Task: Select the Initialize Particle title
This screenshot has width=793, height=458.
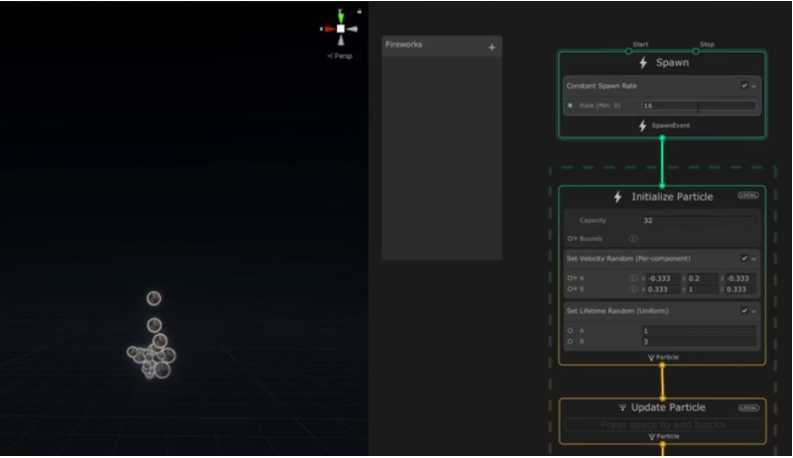Action: click(672, 197)
